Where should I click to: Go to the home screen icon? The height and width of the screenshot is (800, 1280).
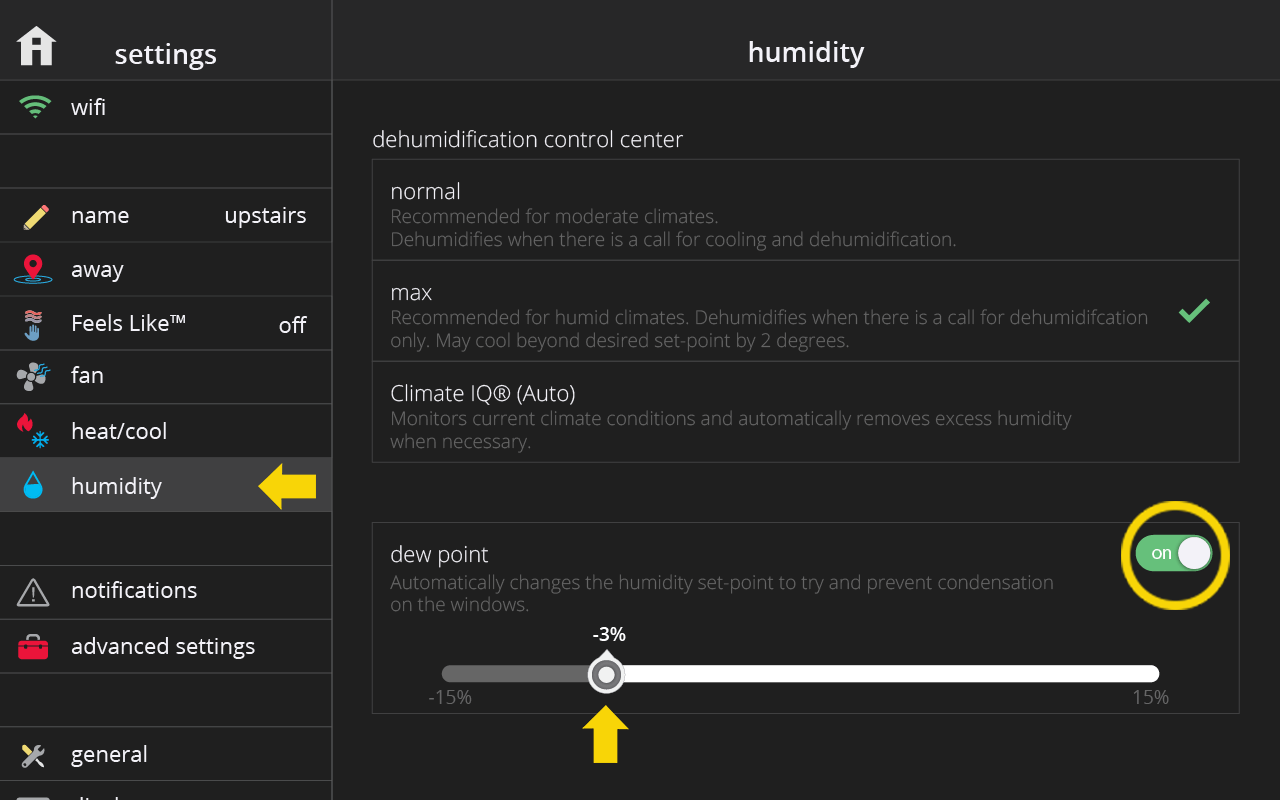tap(36, 47)
